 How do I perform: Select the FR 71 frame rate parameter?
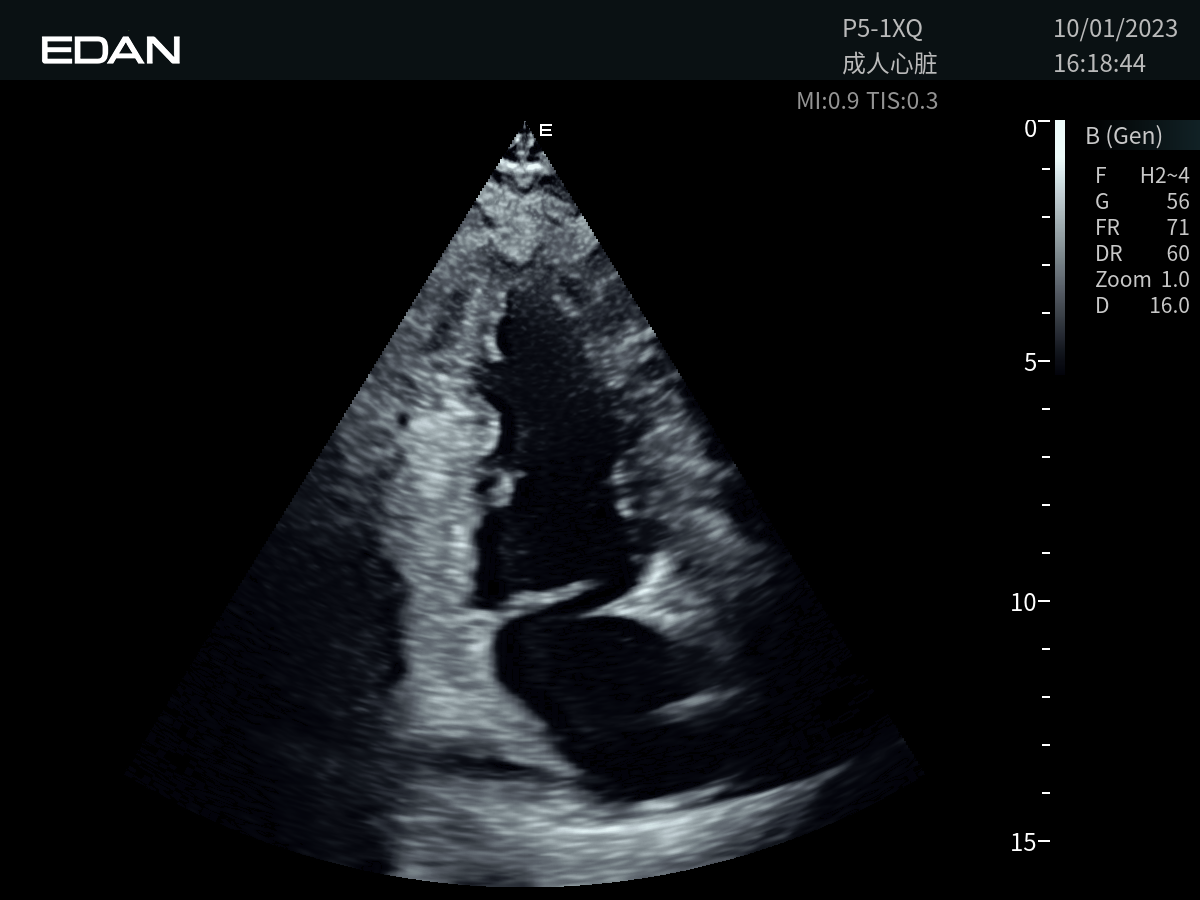[1141, 228]
